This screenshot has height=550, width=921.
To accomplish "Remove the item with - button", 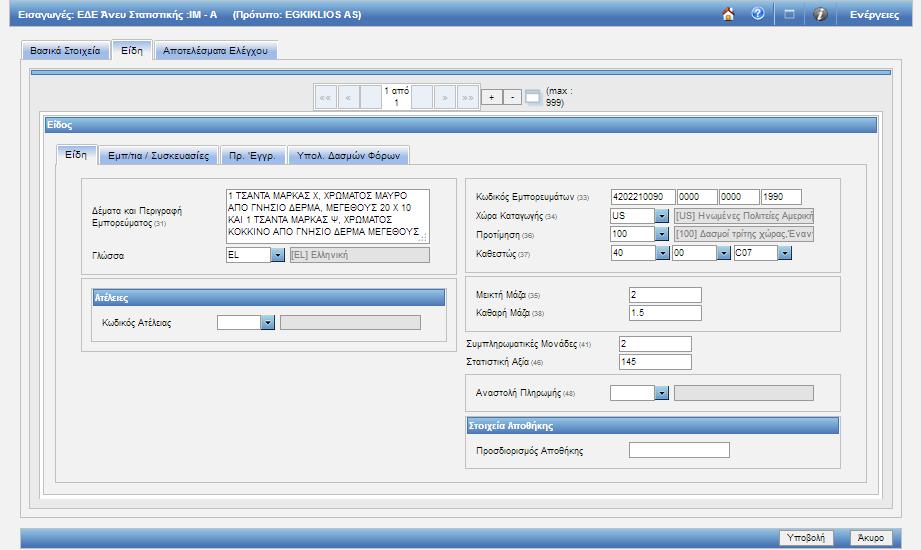I will [512, 97].
